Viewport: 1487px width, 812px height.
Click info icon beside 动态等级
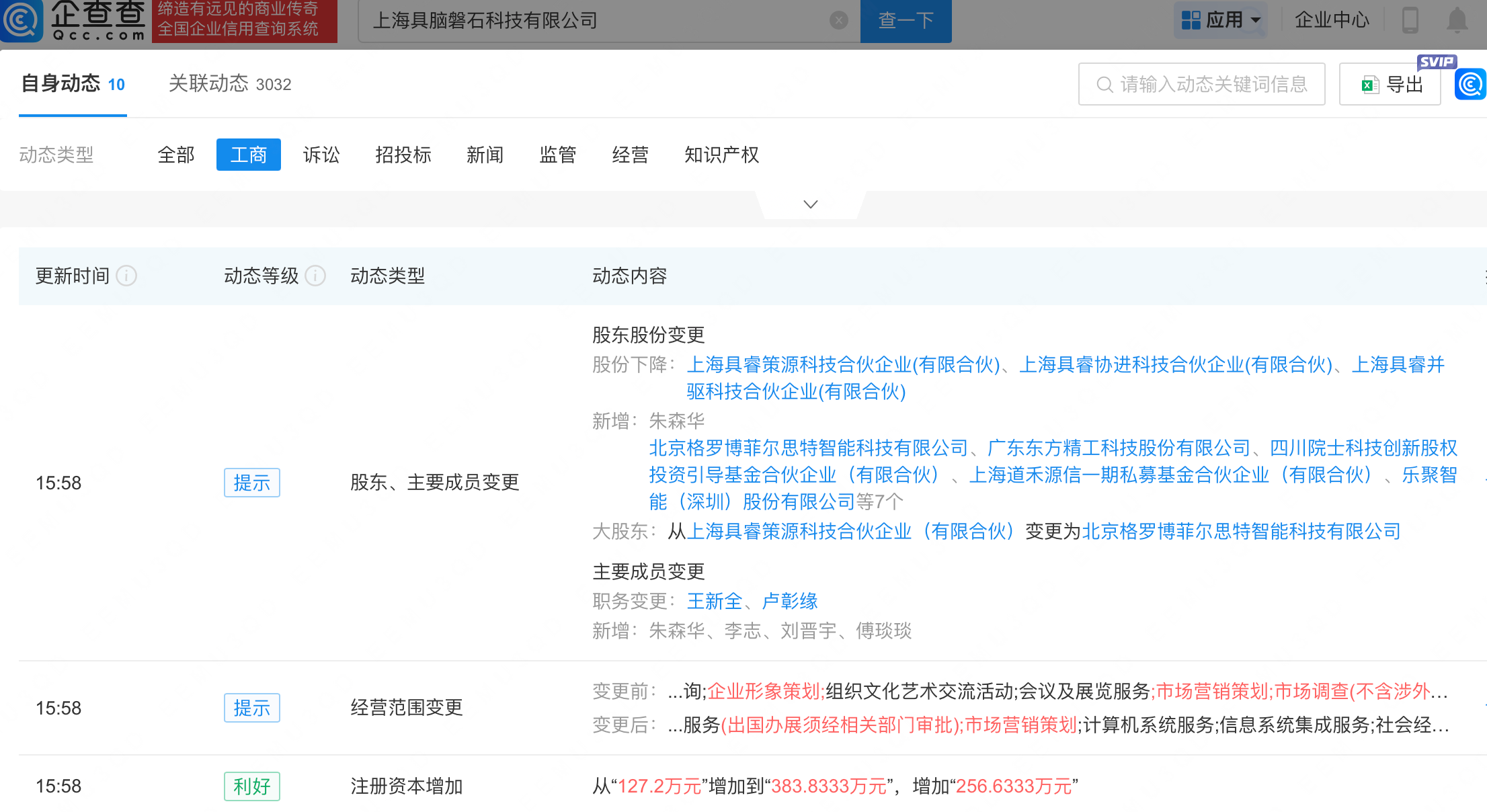coord(315,276)
